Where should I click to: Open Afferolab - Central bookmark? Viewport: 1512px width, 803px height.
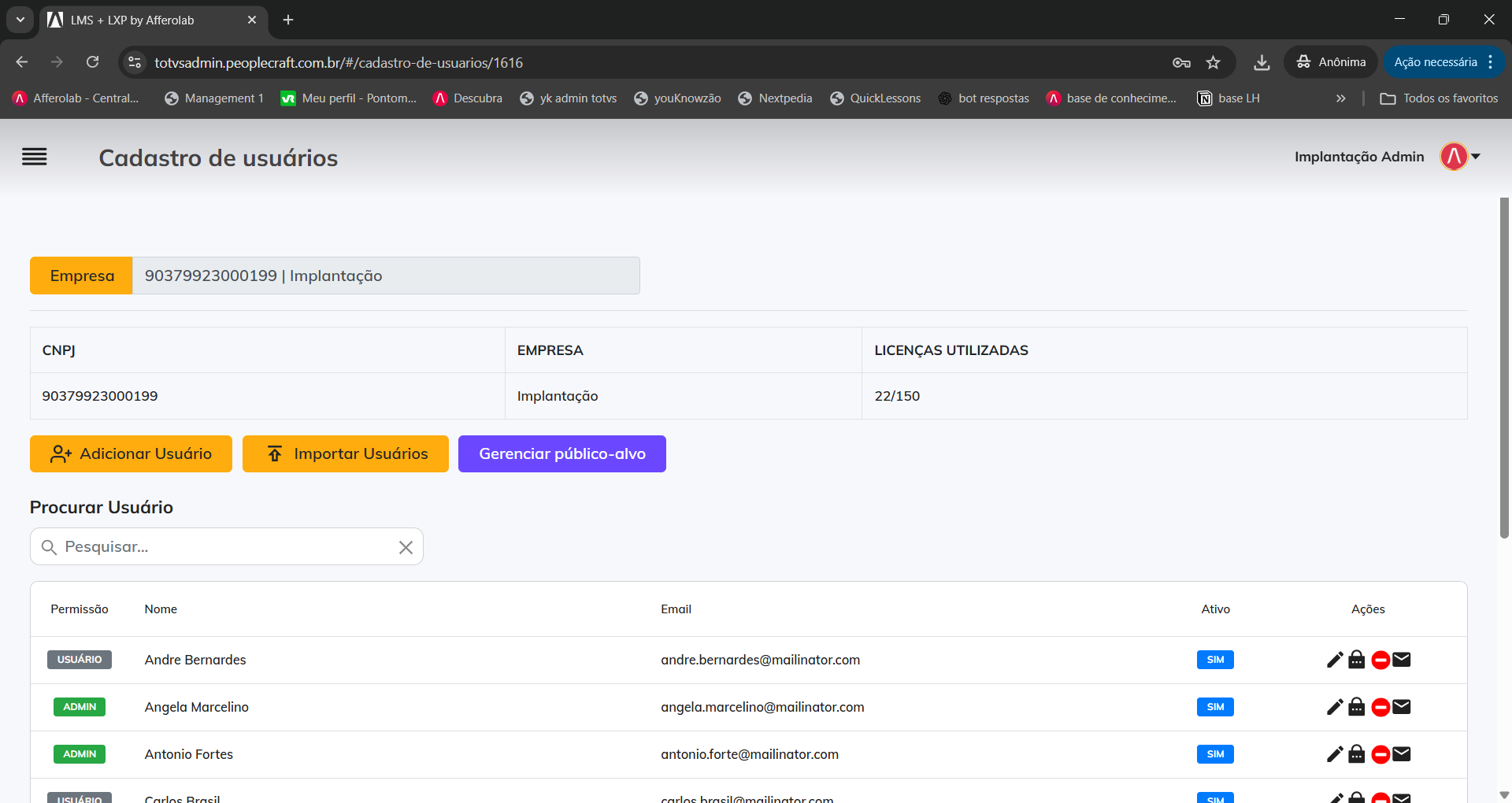(x=76, y=98)
